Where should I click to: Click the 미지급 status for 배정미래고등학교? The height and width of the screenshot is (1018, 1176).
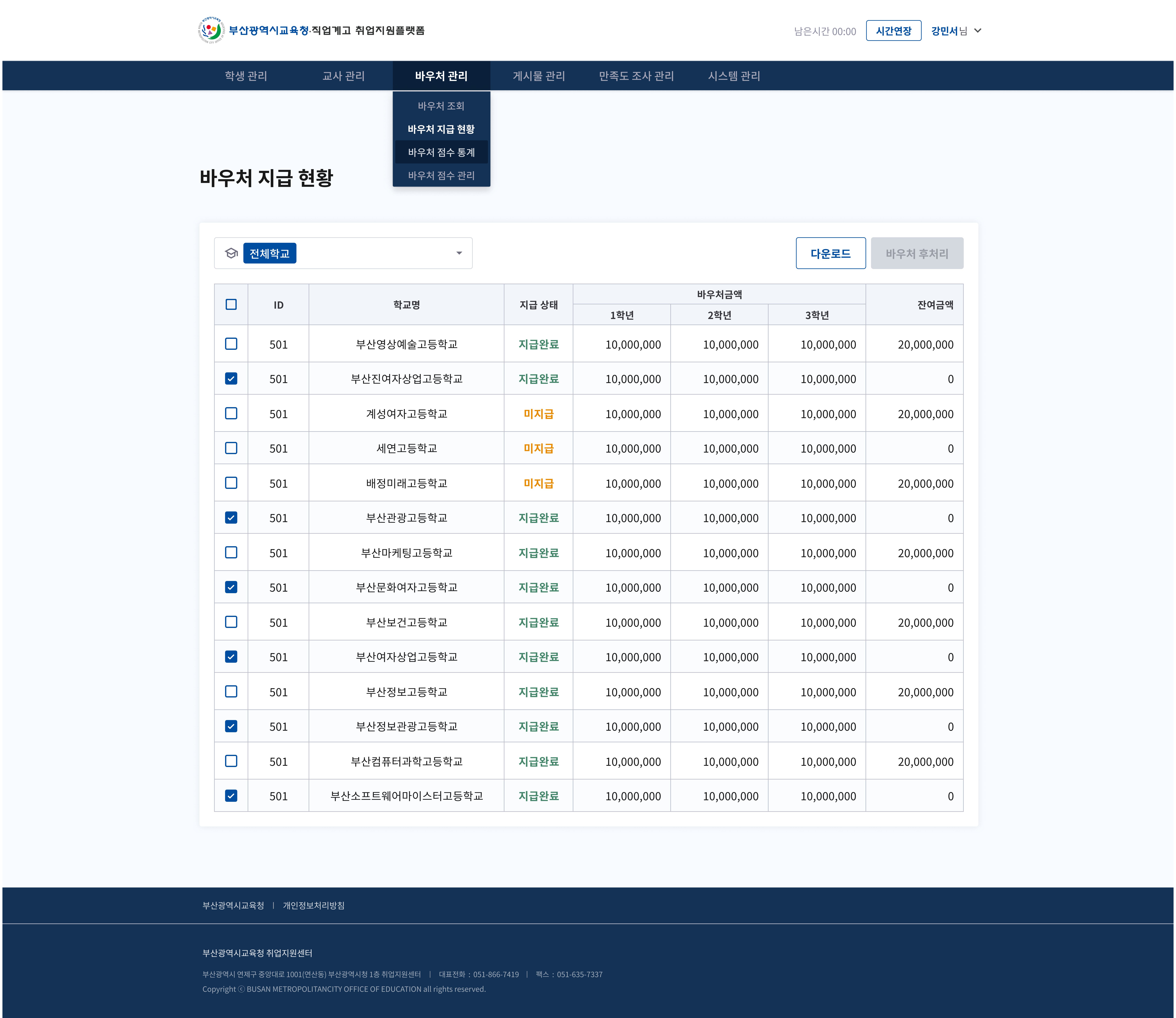coord(539,483)
